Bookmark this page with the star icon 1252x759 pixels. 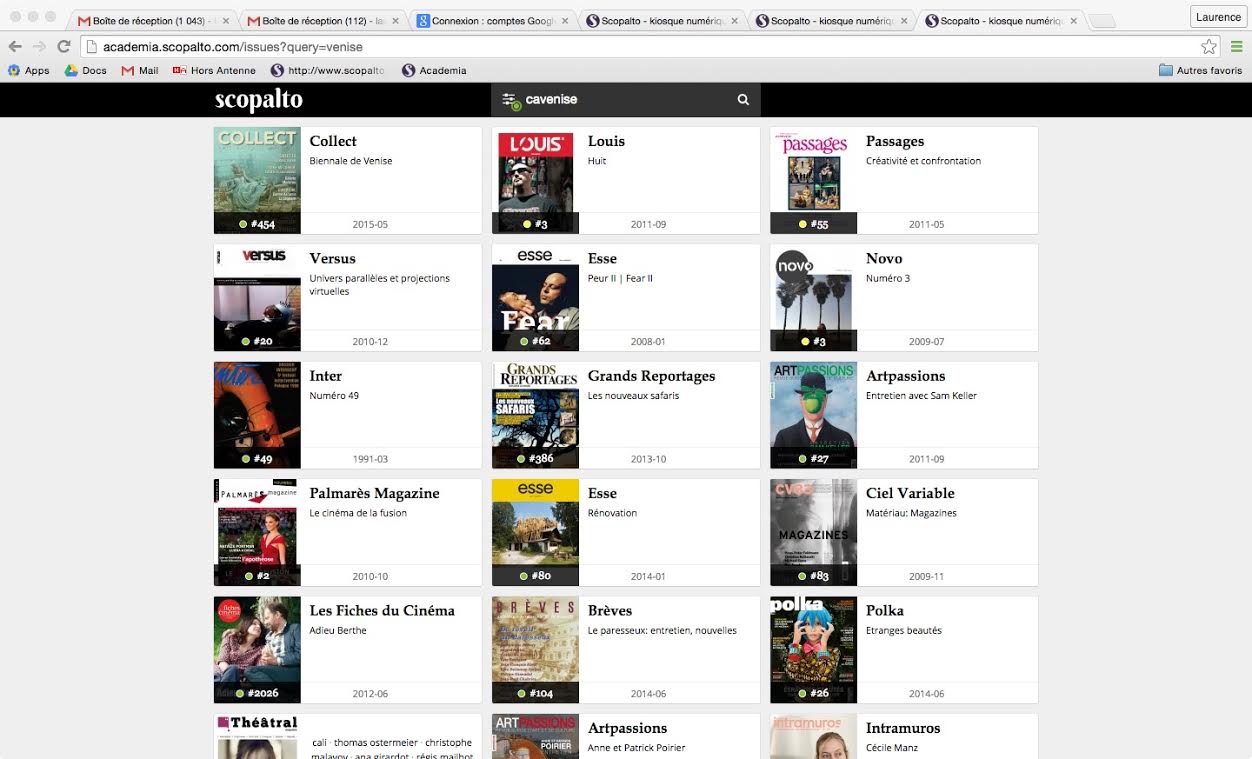coord(1209,46)
